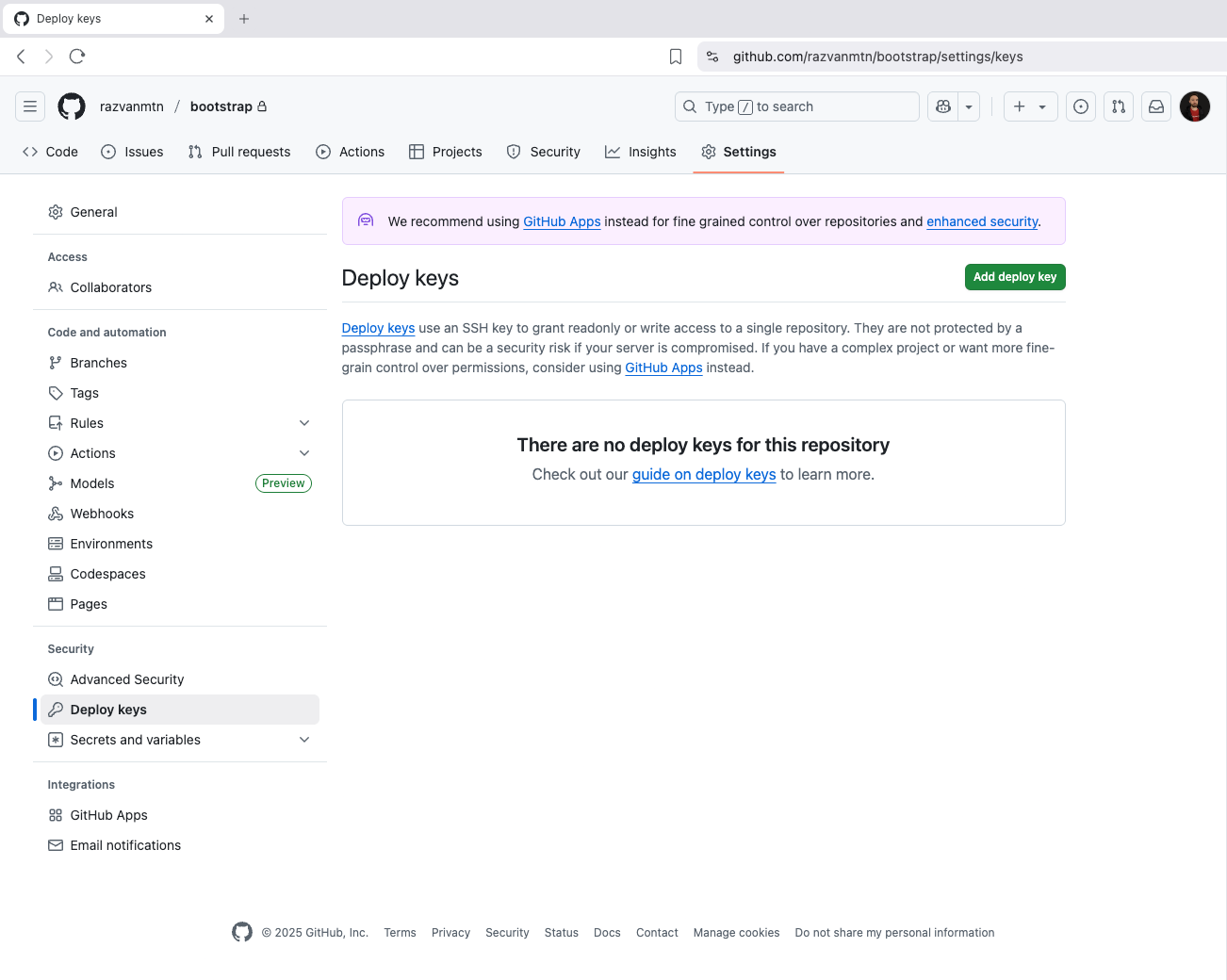Reload the page with the refresh icon

(x=77, y=57)
